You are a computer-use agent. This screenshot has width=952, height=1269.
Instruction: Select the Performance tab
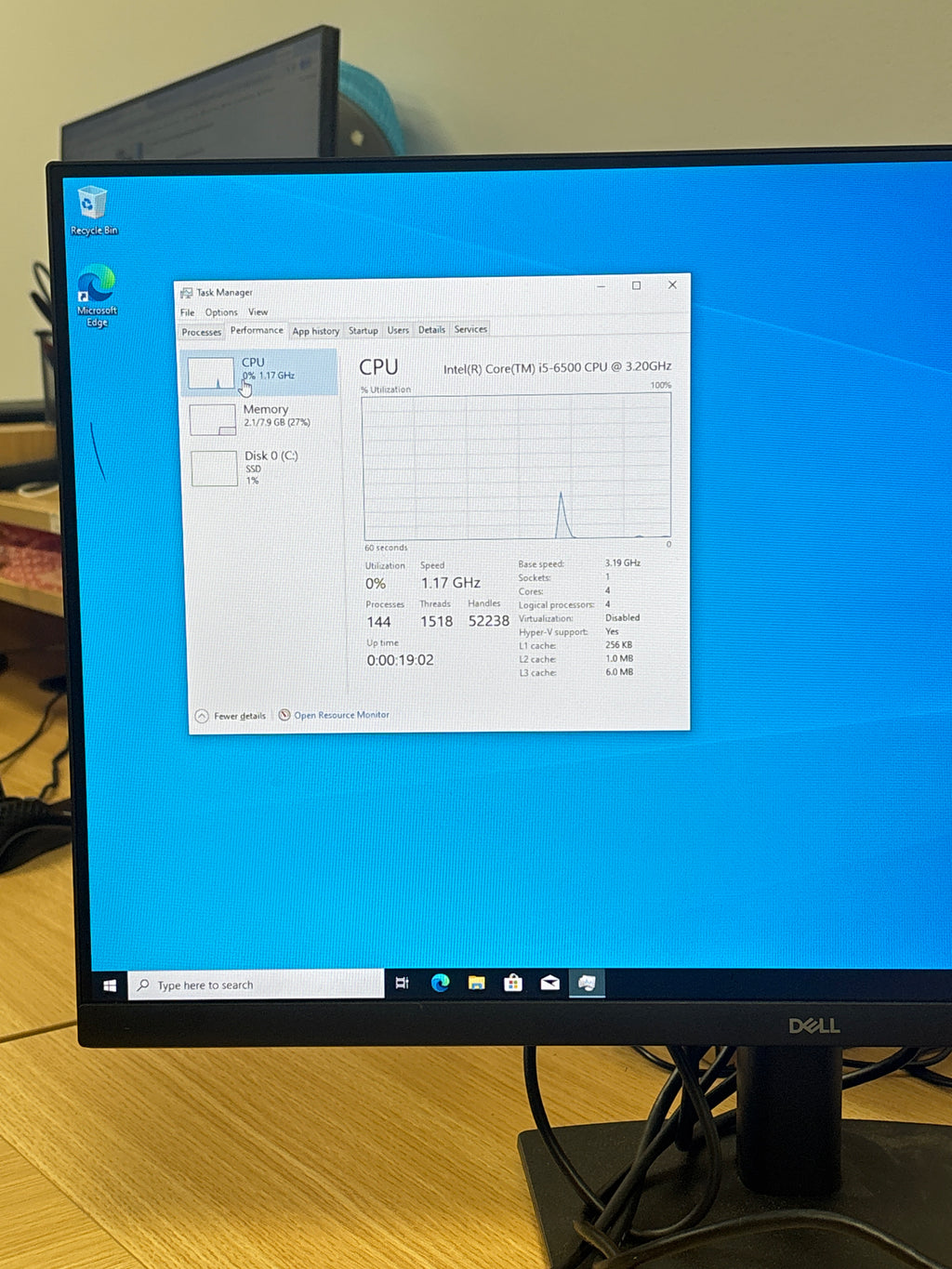point(257,330)
